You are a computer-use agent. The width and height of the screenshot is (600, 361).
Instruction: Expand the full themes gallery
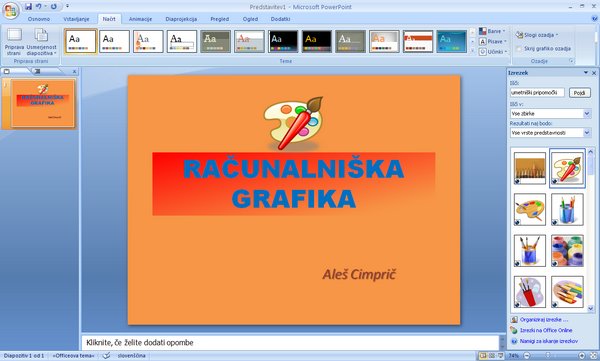[472, 51]
